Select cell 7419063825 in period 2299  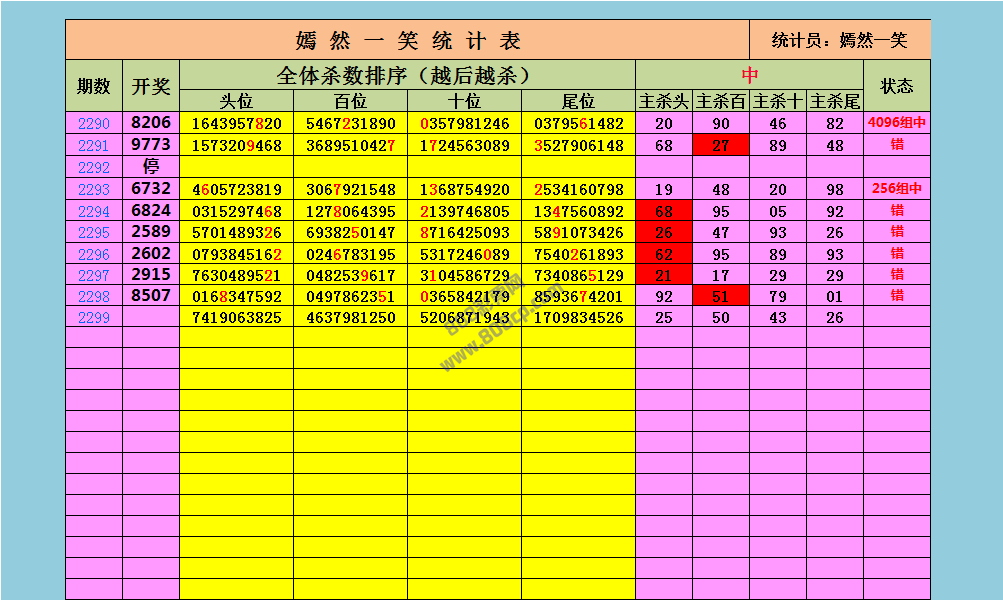coord(236,317)
